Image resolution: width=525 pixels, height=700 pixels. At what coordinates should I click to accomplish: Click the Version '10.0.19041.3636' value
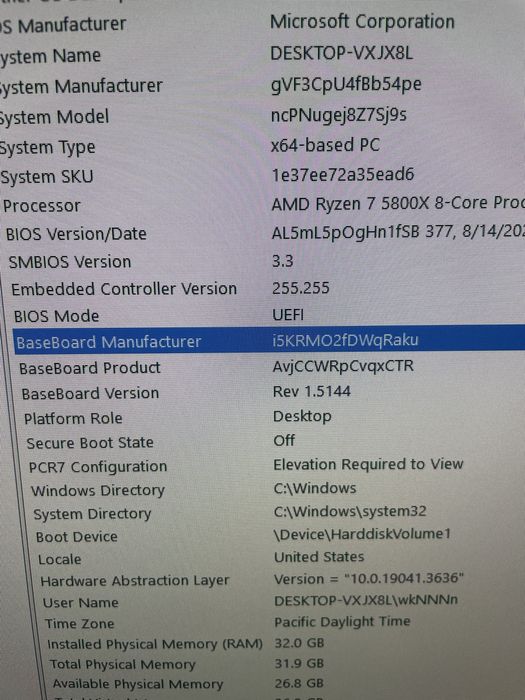pos(369,579)
